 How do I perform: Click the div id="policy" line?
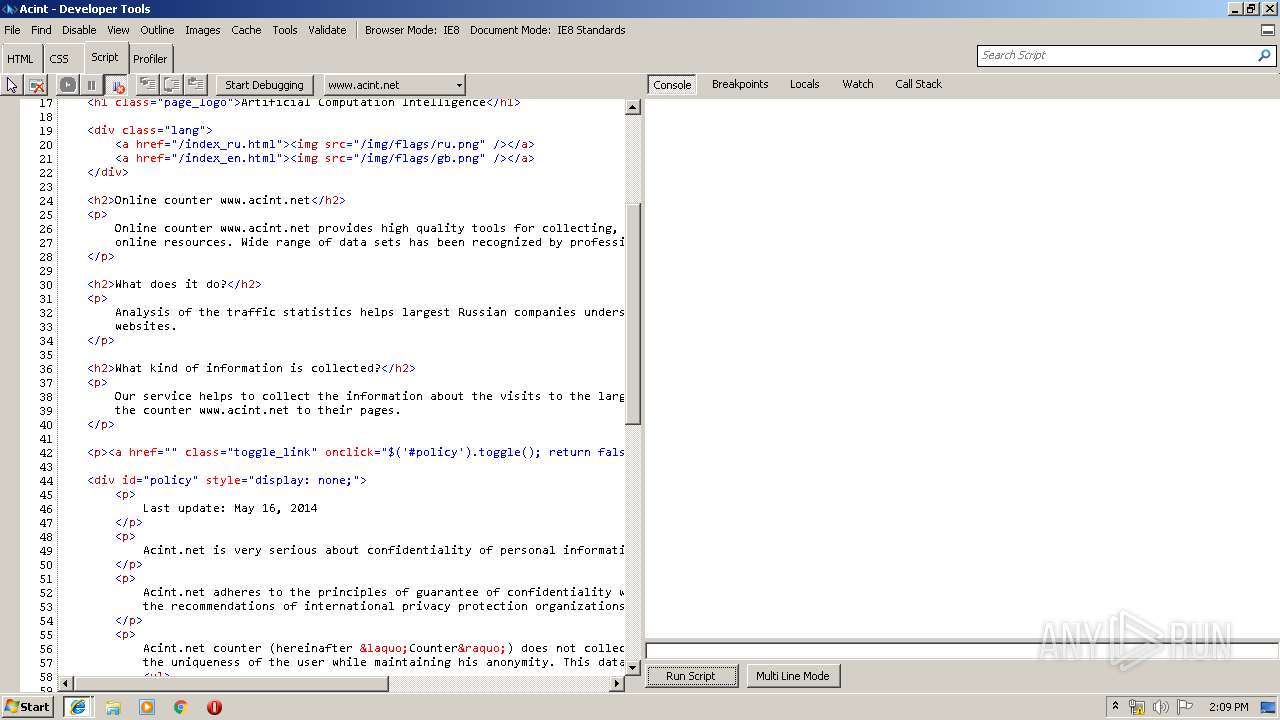click(x=227, y=480)
